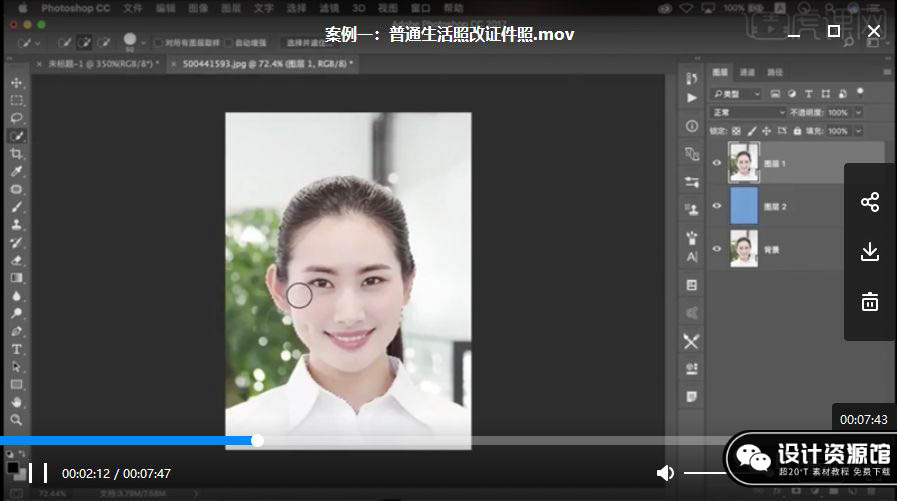Select the History Brush tool

16,242
